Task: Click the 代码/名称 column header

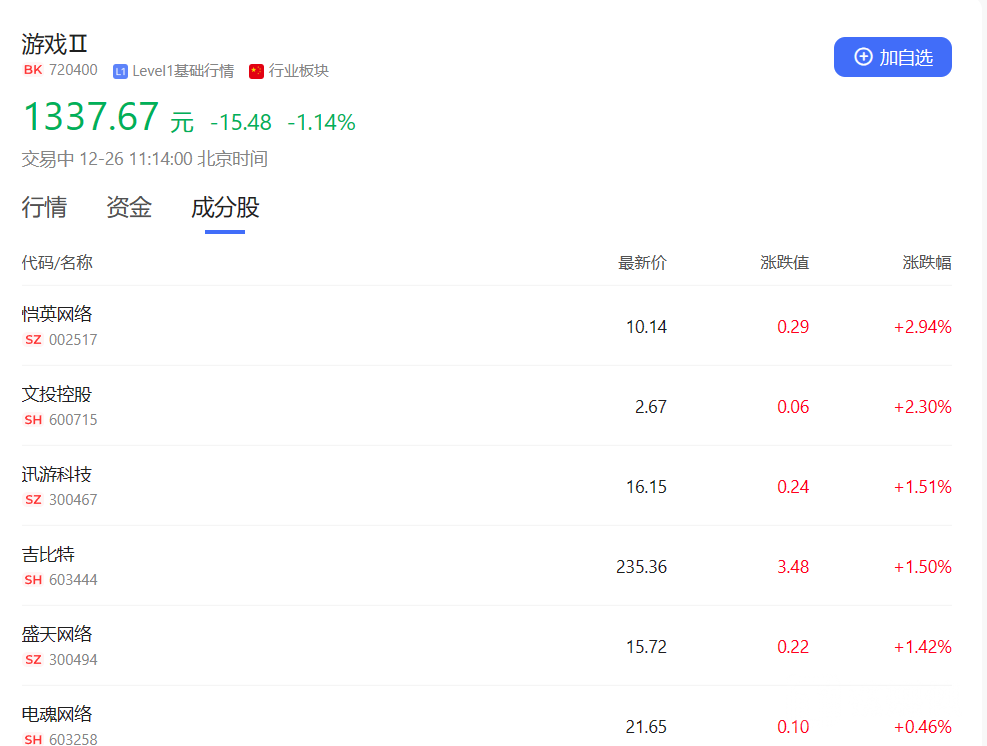Action: point(57,263)
